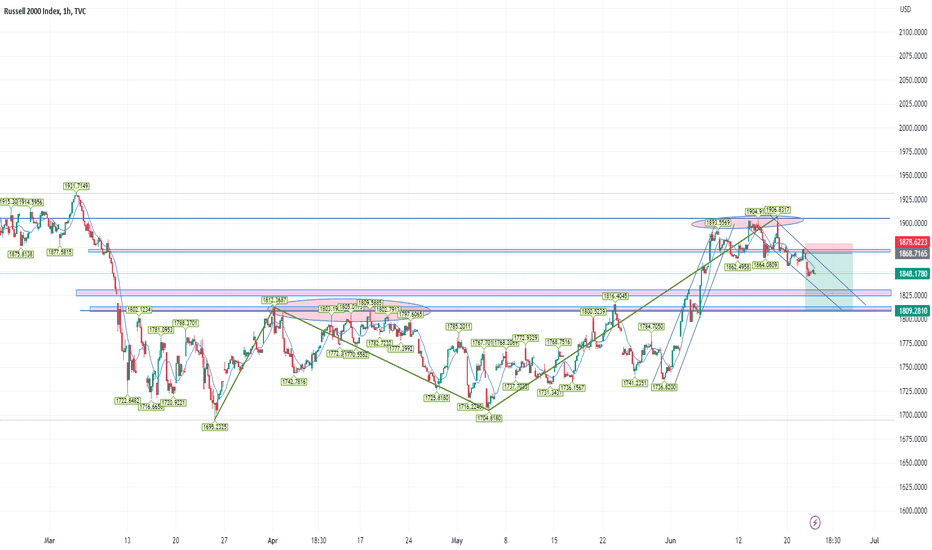Select the 1736.1567 low pivot label
The width and height of the screenshot is (932, 550).
click(x=572, y=388)
